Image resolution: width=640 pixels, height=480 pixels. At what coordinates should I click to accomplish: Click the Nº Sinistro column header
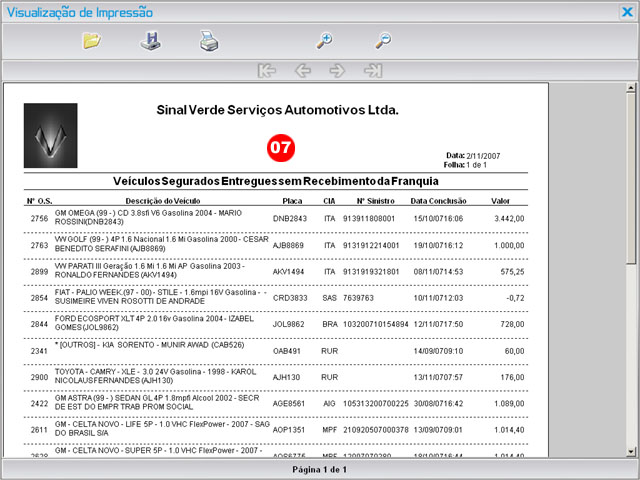(376, 201)
